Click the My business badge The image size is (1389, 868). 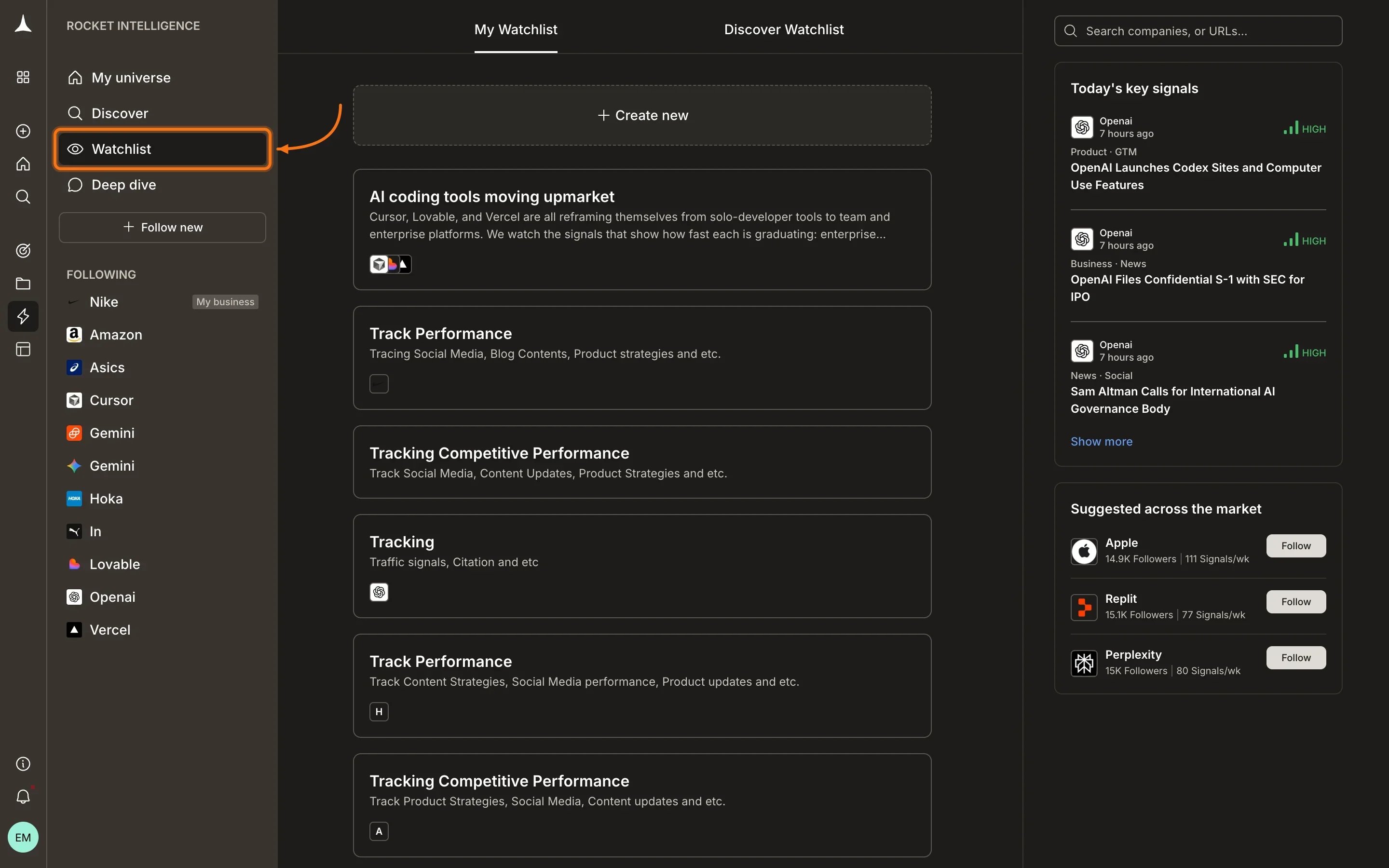coord(225,302)
